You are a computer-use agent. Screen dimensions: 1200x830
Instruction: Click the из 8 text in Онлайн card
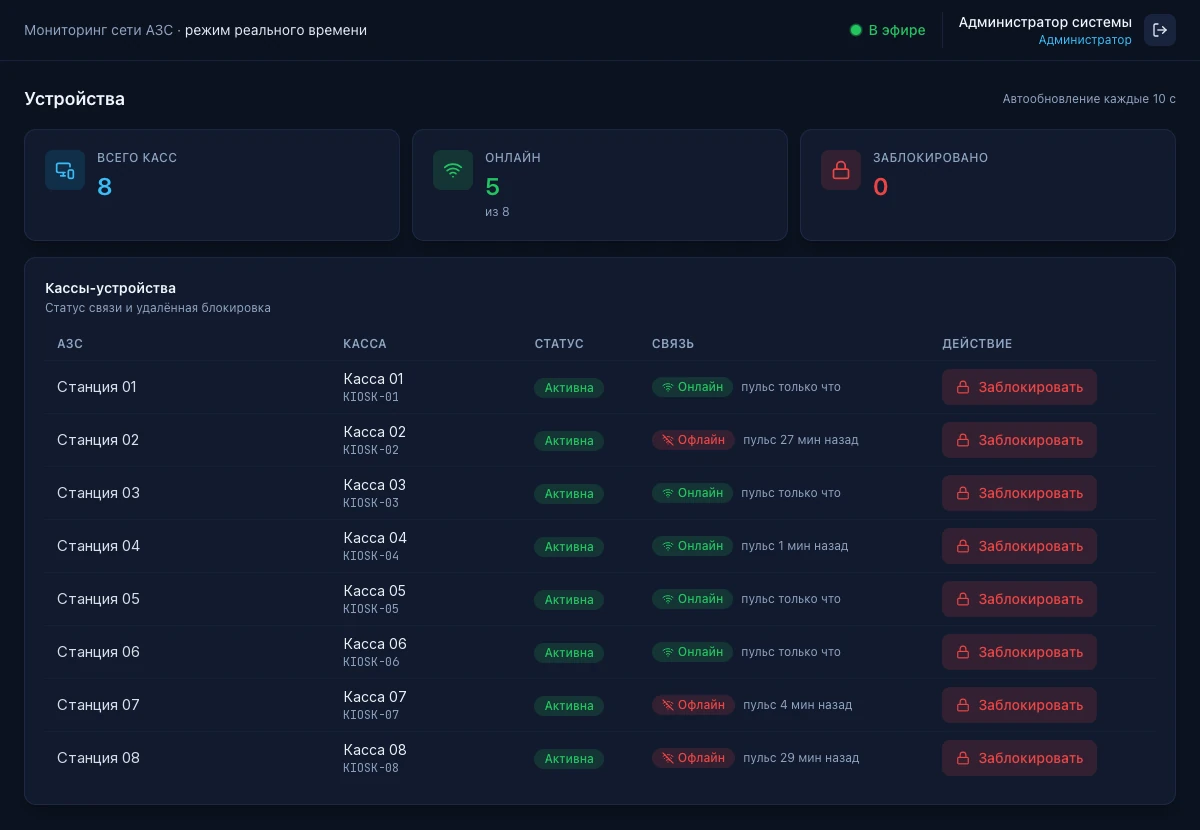click(x=497, y=212)
